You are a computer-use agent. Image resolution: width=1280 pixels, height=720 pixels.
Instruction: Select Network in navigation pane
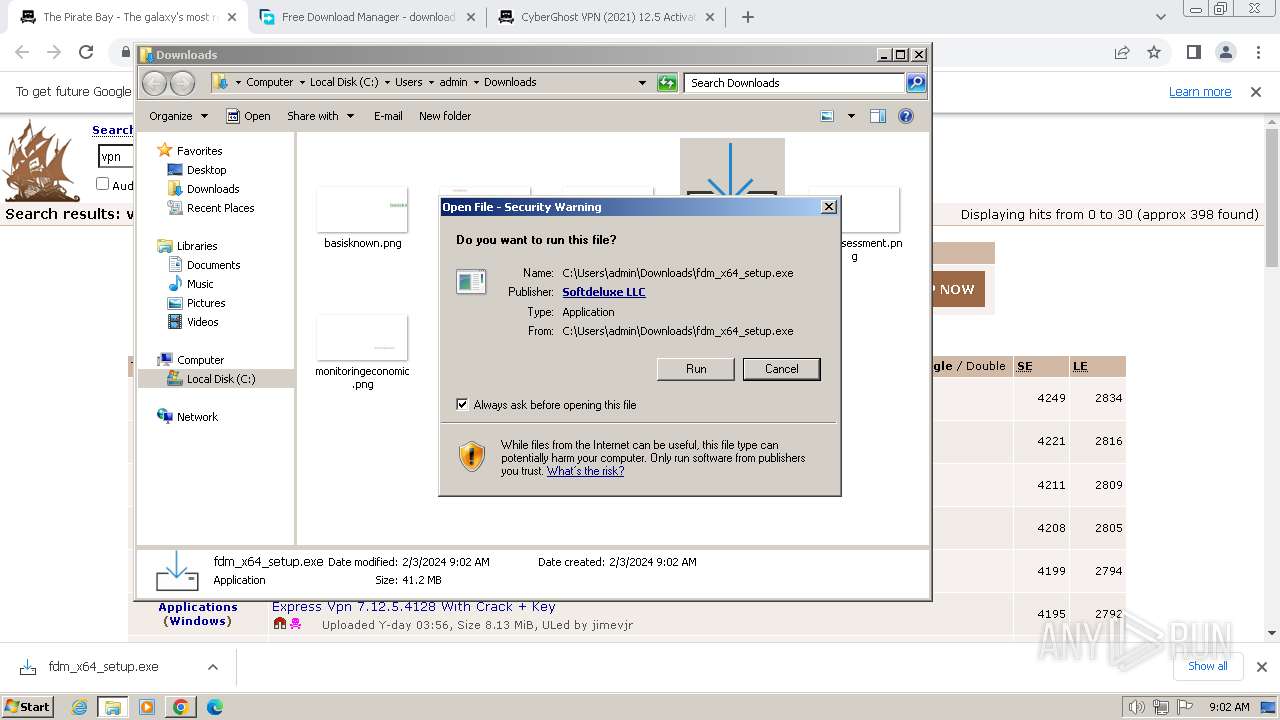tap(197, 417)
